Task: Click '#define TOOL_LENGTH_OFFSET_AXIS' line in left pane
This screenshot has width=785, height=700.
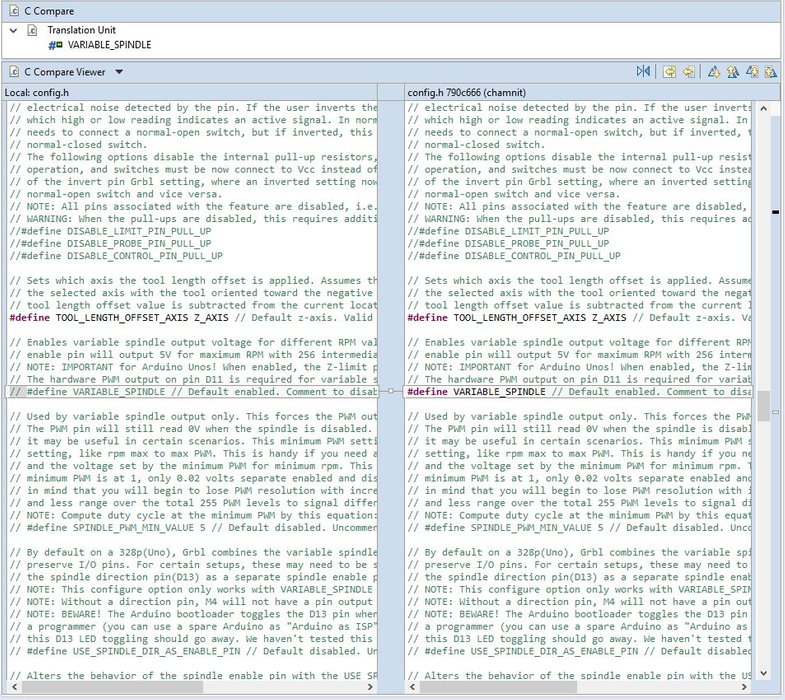Action: click(x=193, y=317)
